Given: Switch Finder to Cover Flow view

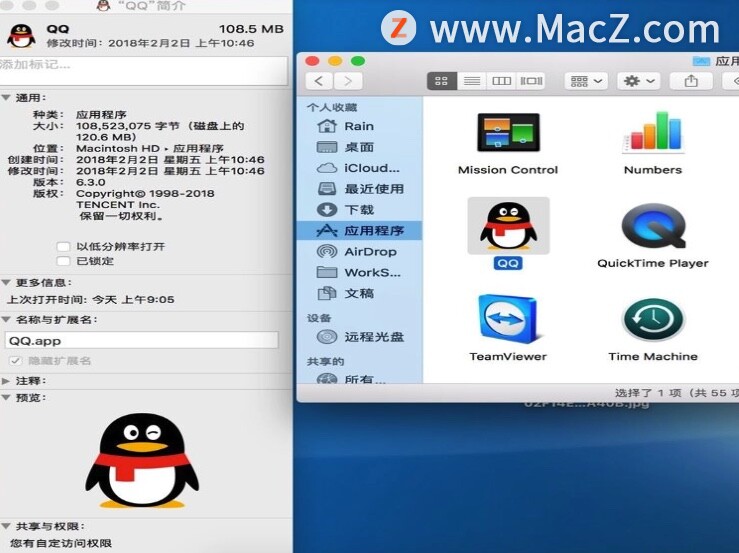Looking at the screenshot, I should coord(531,81).
